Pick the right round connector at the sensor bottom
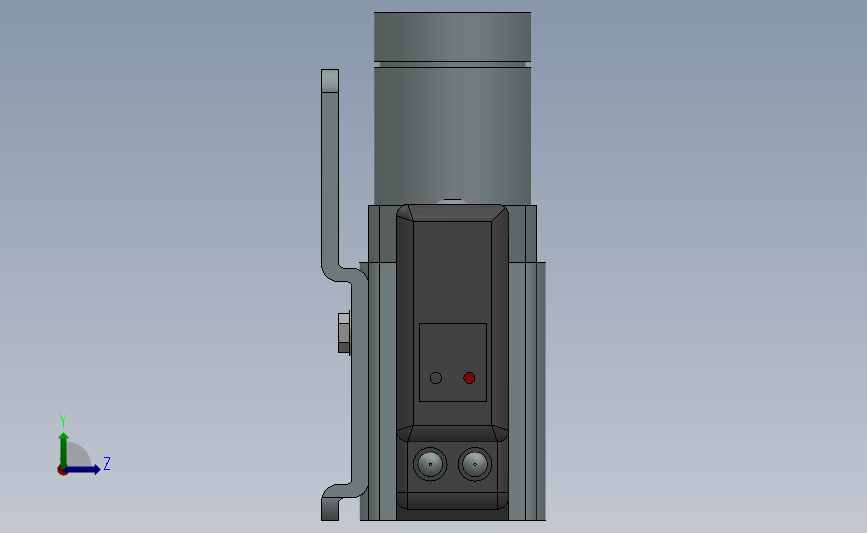This screenshot has width=867, height=533. pos(475,464)
